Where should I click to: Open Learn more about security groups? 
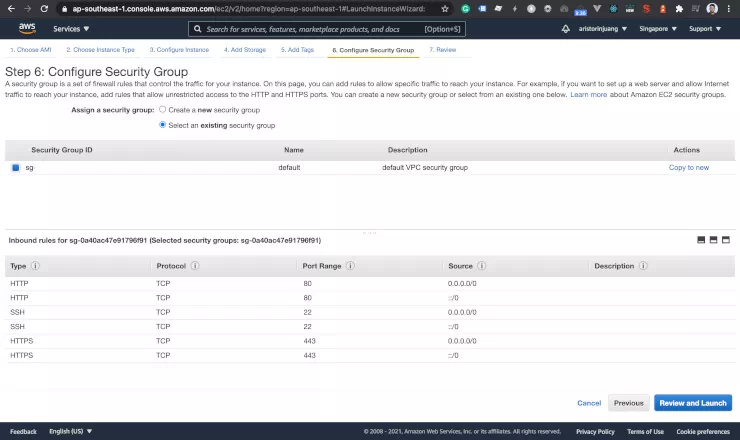point(589,94)
